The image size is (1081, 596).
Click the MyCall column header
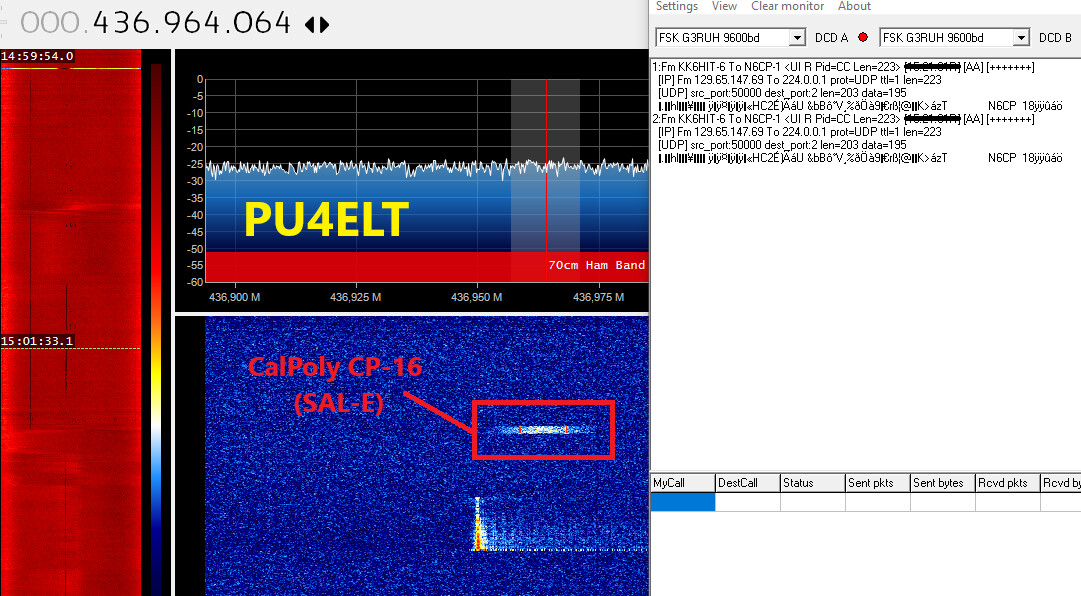click(682, 483)
